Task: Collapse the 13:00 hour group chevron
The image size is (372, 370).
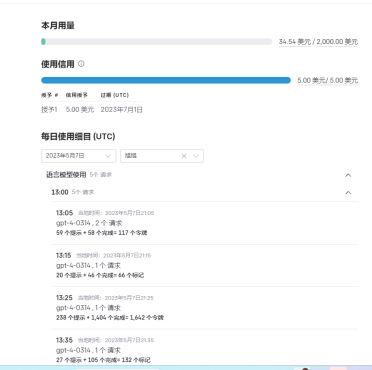Action: [x=348, y=192]
